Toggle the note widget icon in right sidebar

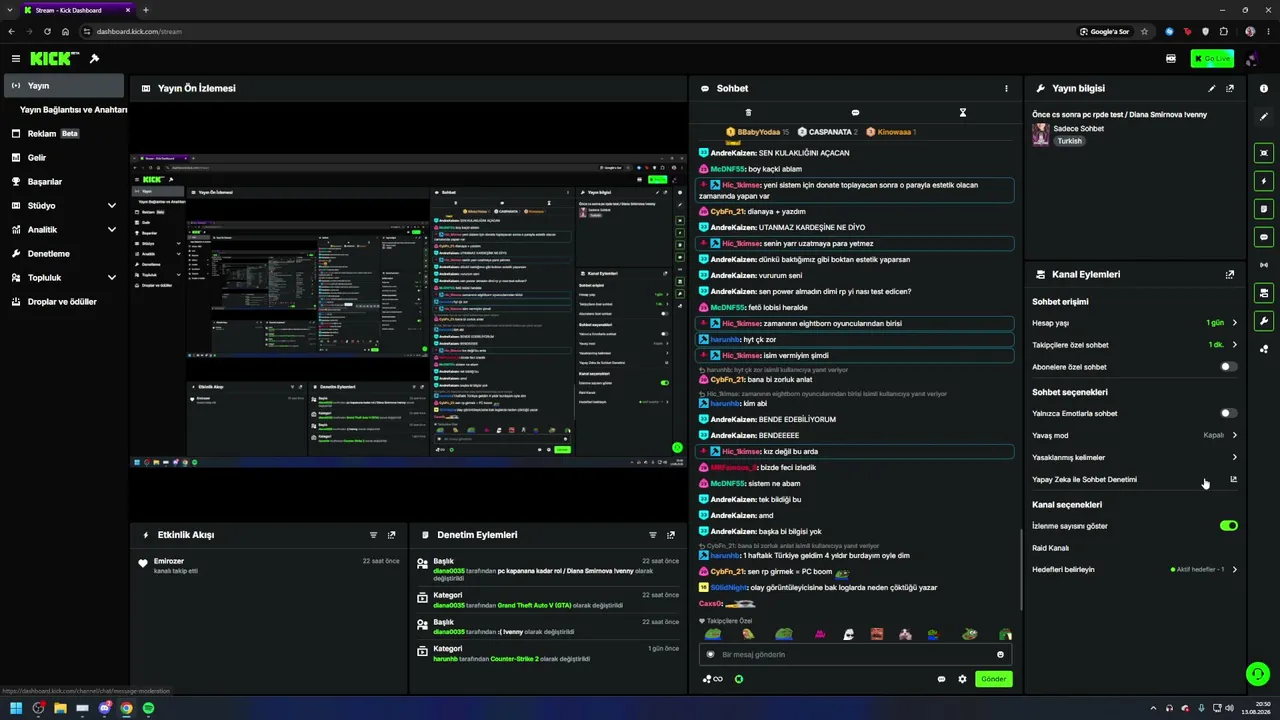tap(1264, 209)
